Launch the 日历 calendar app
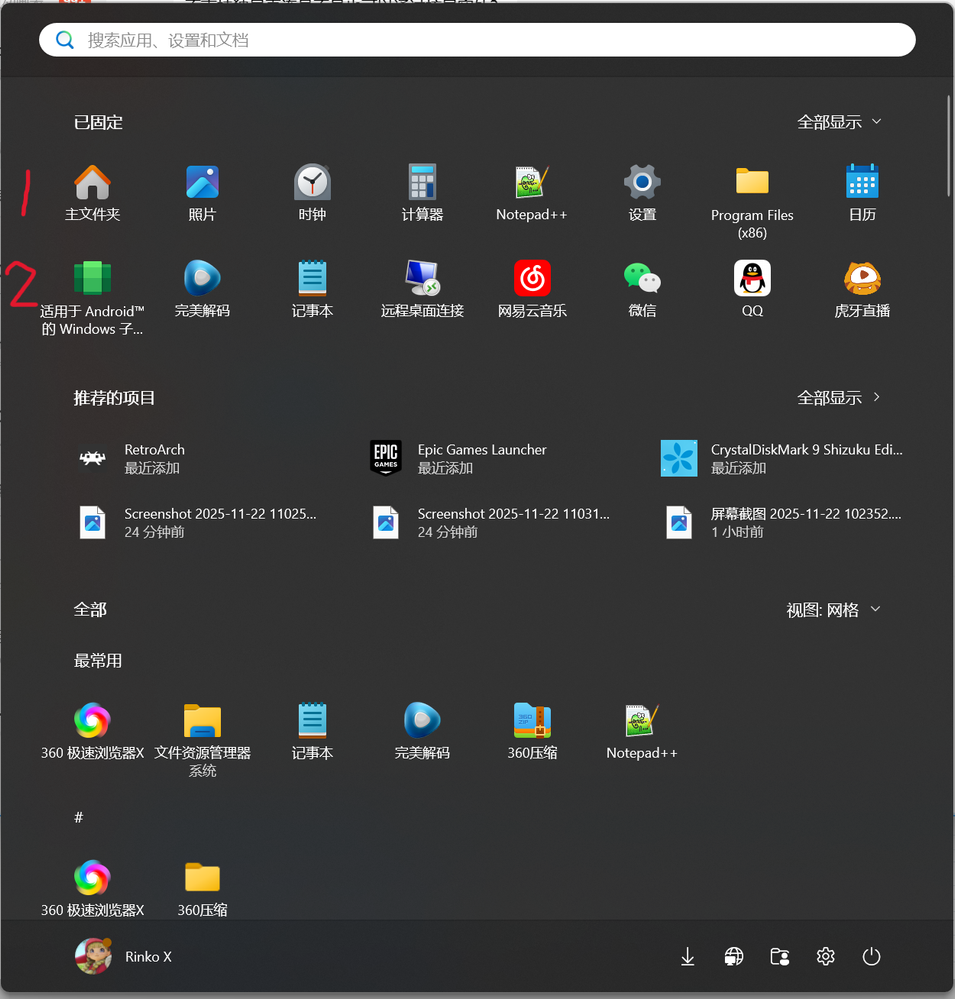 tap(862, 193)
